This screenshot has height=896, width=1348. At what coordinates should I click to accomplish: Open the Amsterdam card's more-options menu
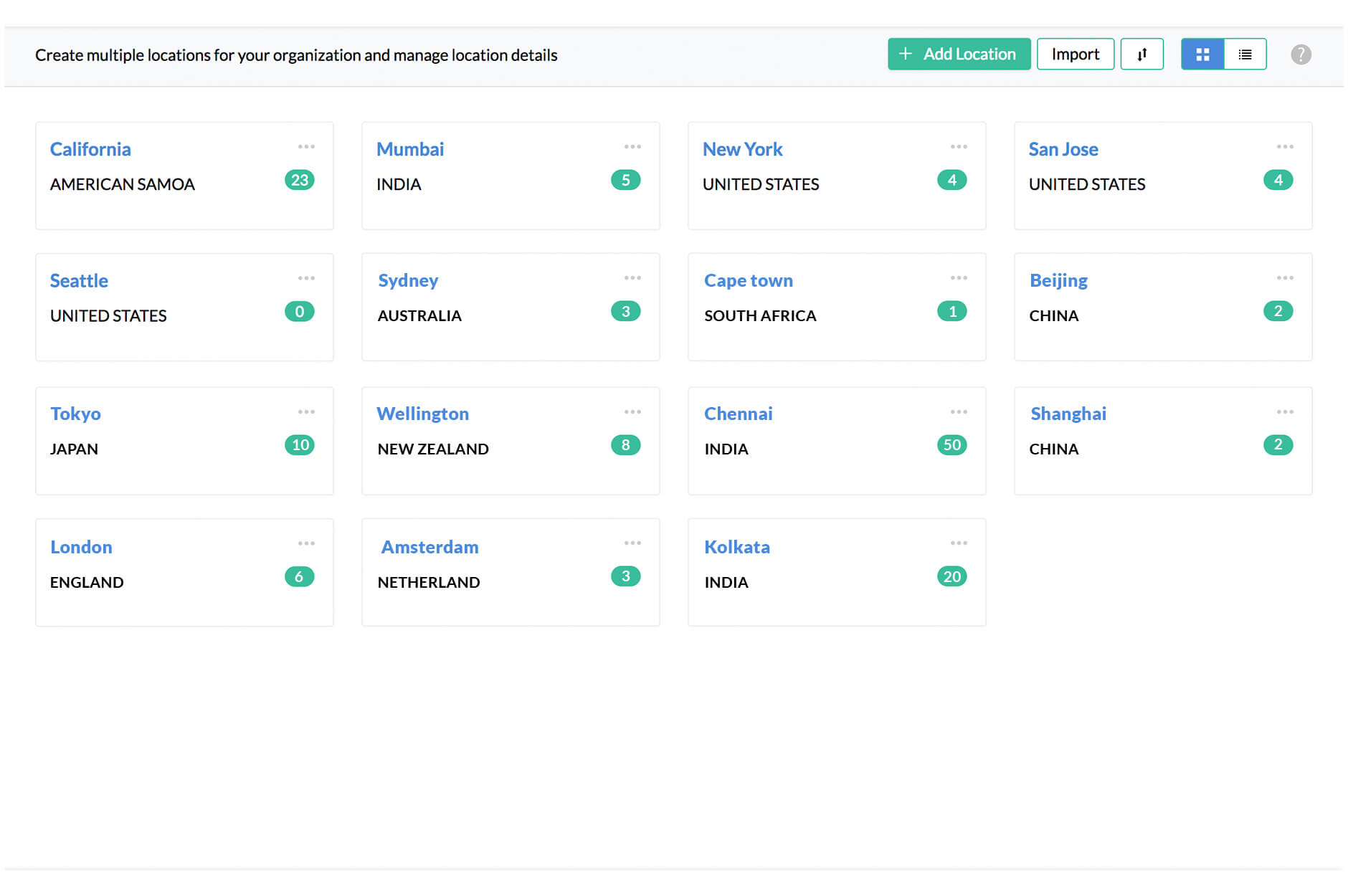(632, 543)
